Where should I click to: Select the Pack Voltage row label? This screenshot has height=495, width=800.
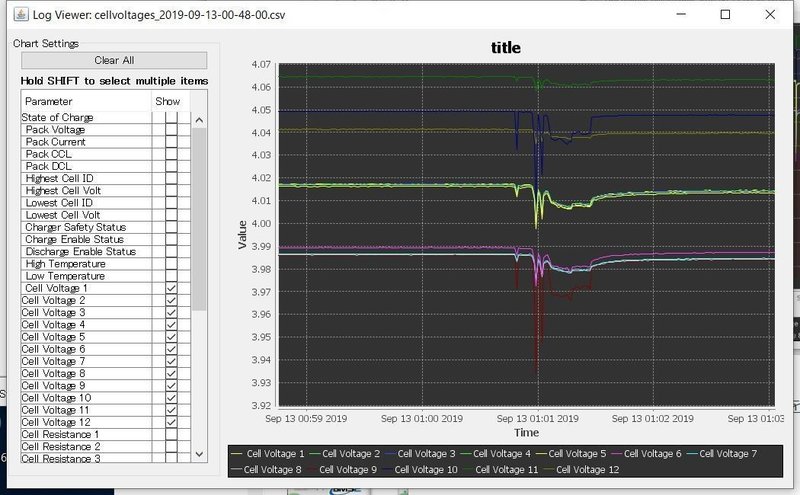click(x=55, y=130)
